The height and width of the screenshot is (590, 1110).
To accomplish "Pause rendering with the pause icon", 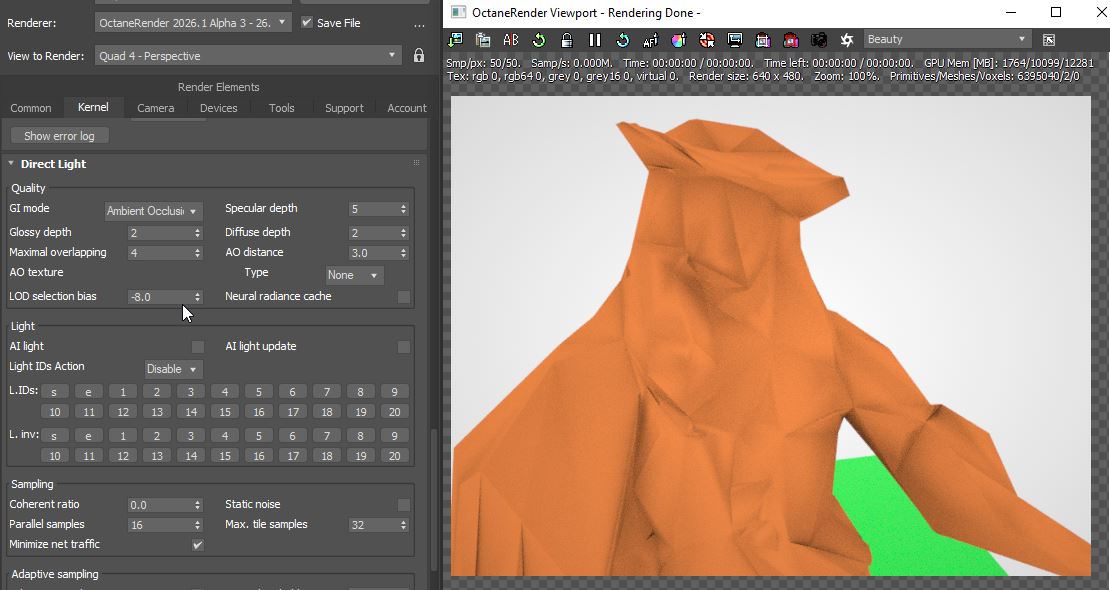I will tap(595, 40).
